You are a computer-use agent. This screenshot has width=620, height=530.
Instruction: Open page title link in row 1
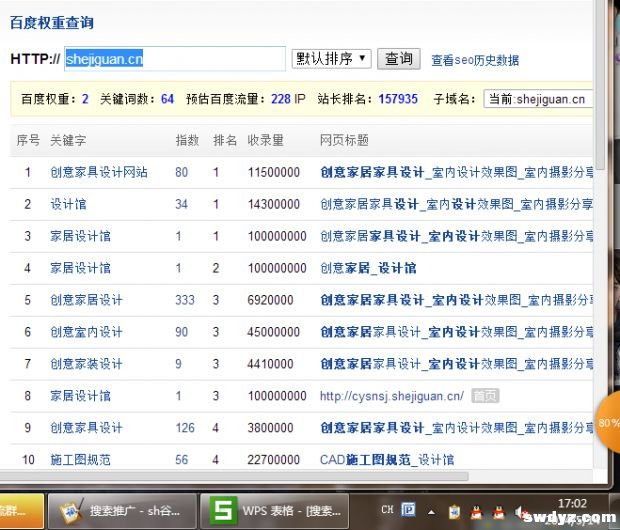[x=456, y=172]
